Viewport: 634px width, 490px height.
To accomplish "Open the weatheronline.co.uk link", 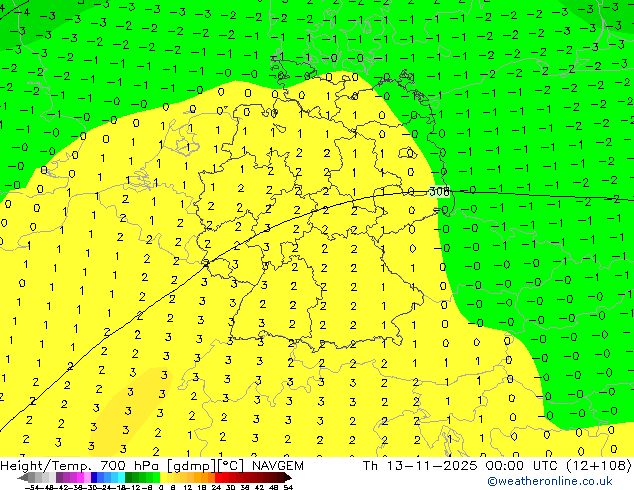I will pos(550,481).
